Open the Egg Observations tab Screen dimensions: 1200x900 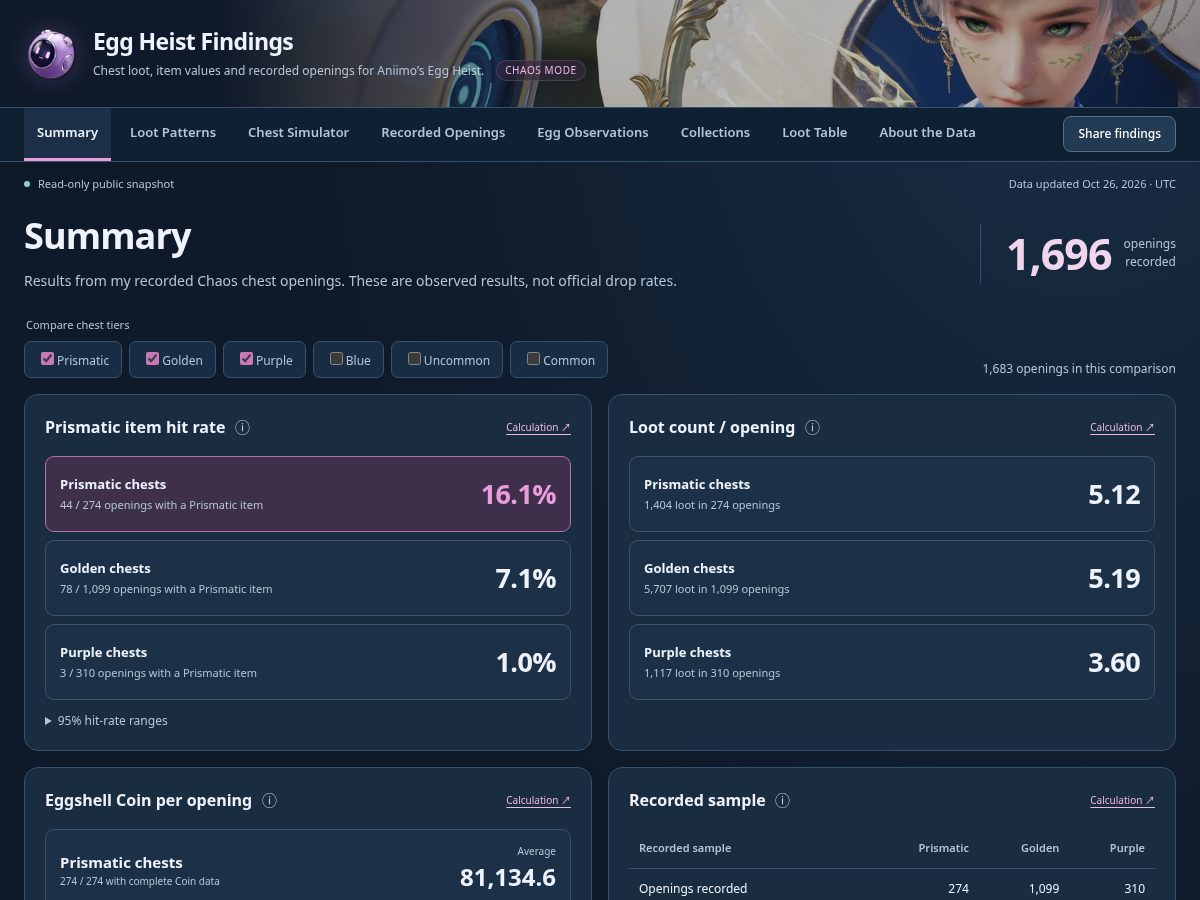593,133
